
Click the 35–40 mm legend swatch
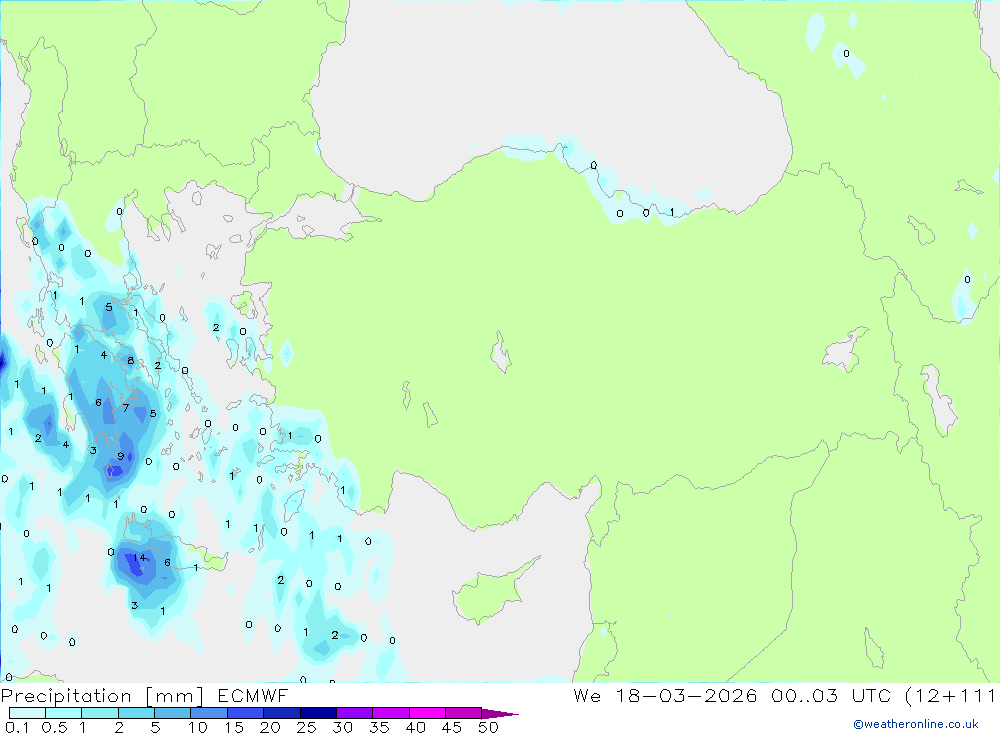tap(391, 713)
